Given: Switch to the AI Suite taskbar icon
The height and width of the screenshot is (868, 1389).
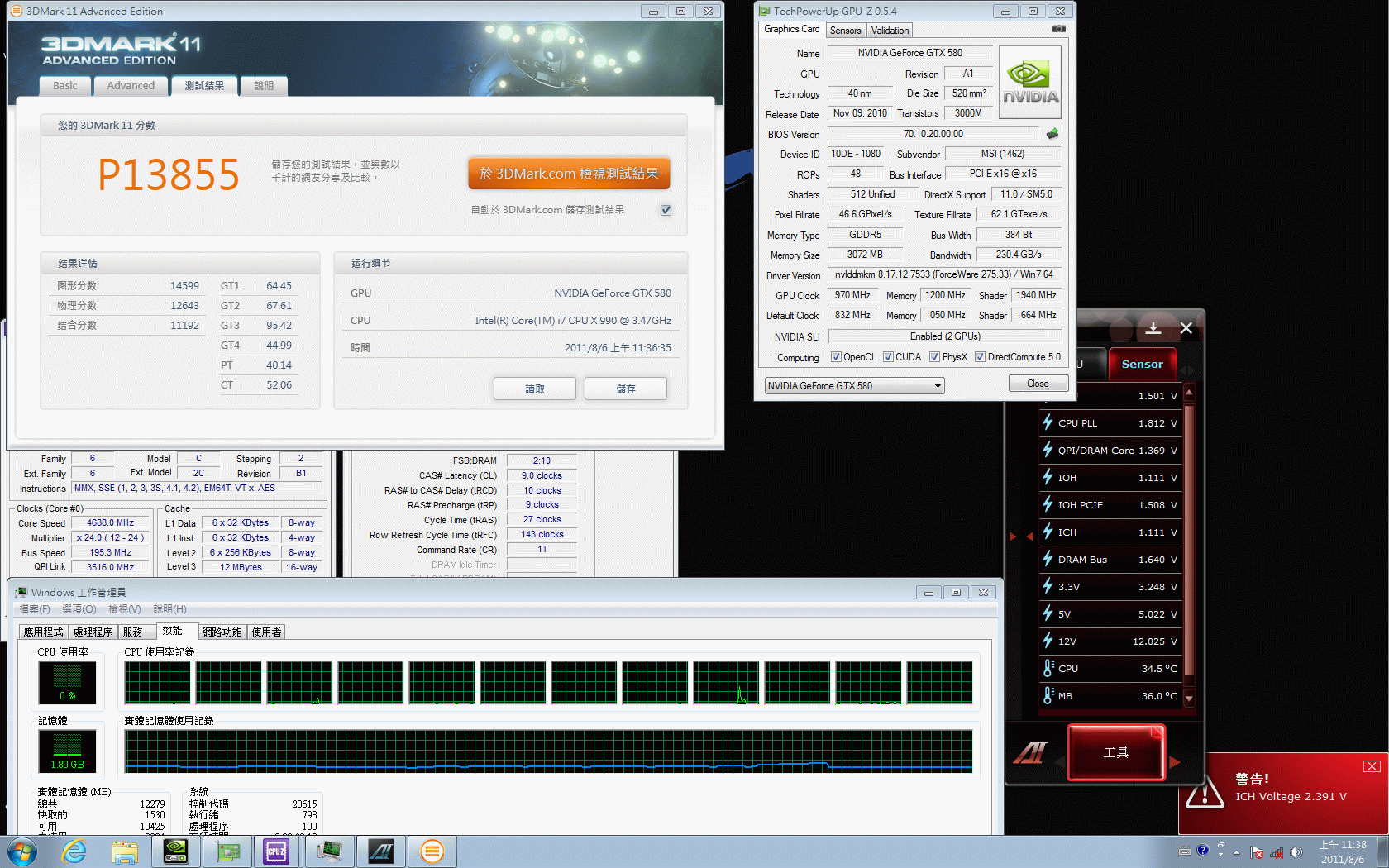Looking at the screenshot, I should point(381,851).
